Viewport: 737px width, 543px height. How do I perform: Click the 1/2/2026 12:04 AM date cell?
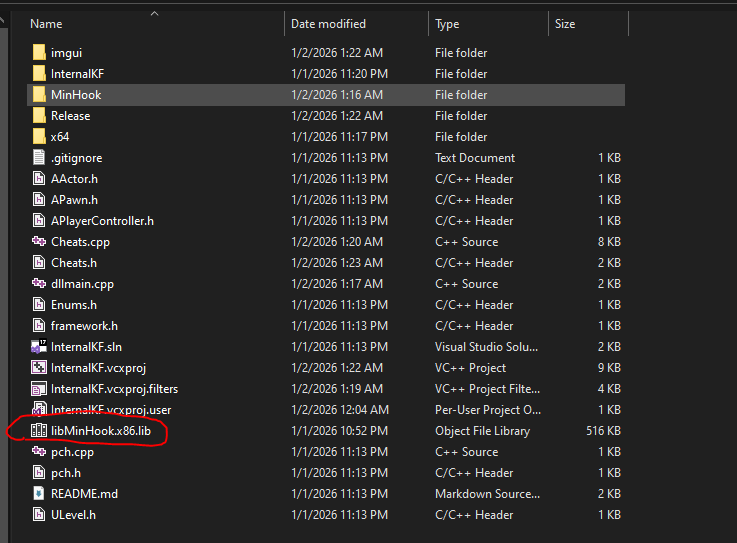tap(340, 409)
